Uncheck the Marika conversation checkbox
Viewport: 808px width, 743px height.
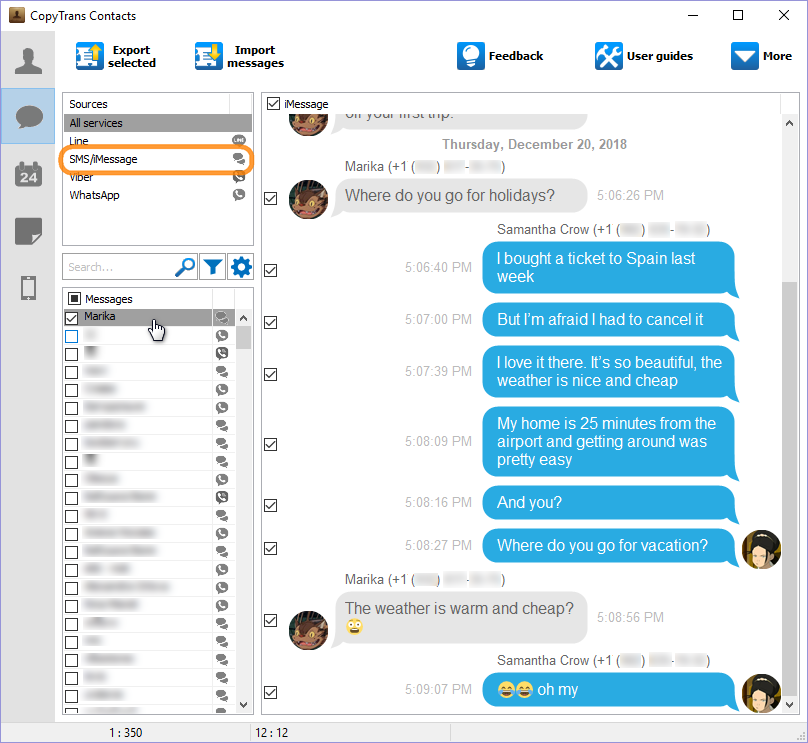click(x=72, y=318)
